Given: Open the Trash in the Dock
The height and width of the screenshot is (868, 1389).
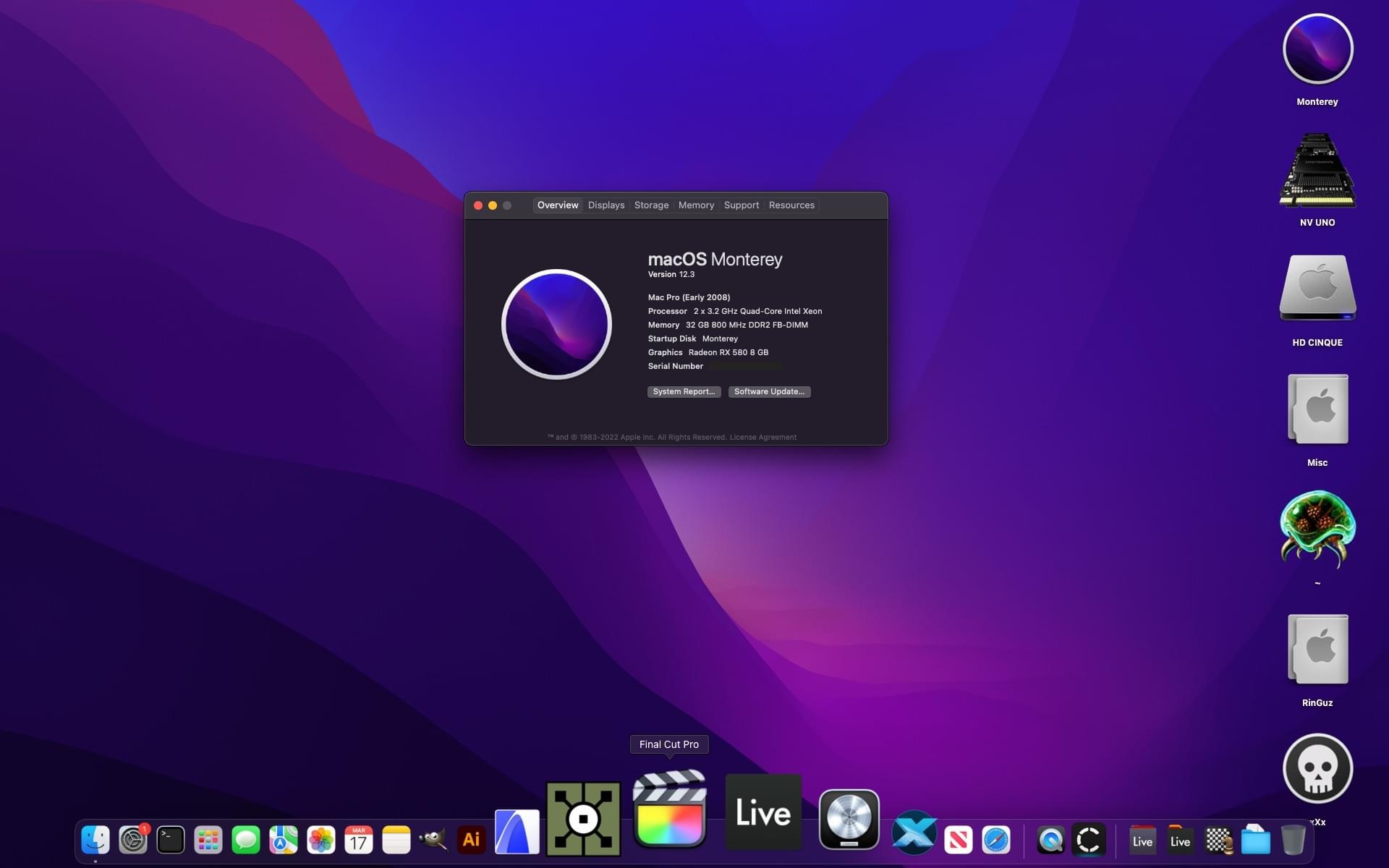Looking at the screenshot, I should pyautogui.click(x=1294, y=840).
